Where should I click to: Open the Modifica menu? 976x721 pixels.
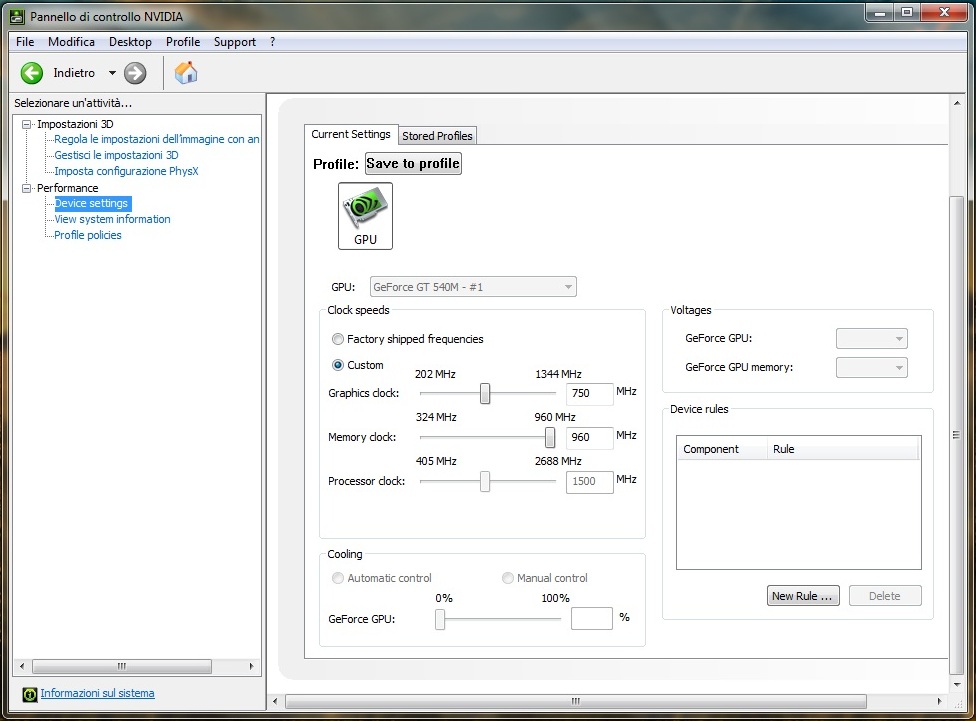click(x=72, y=42)
